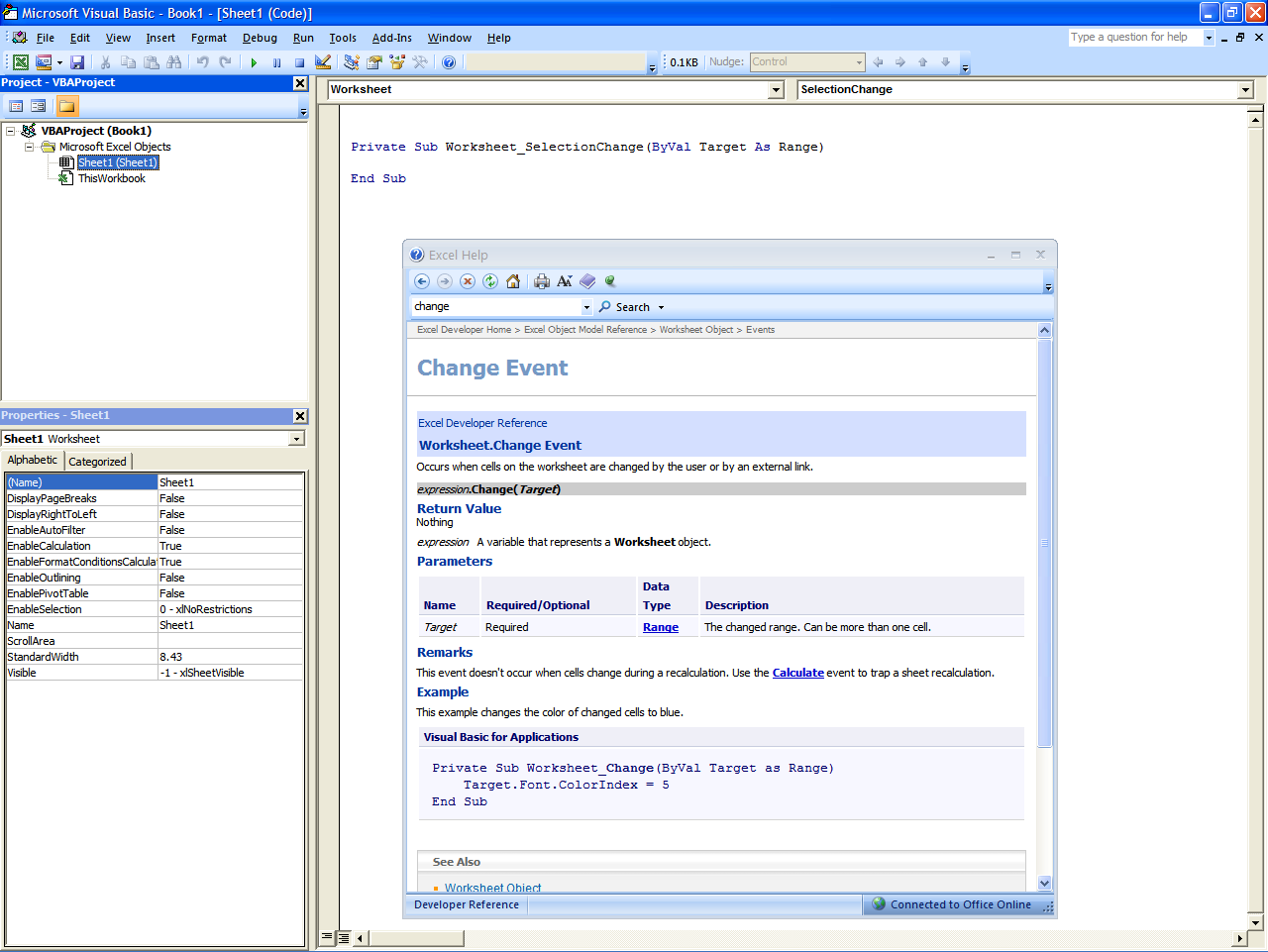Open the Worksheet object dropdown
This screenshot has width=1268, height=952.
[x=777, y=89]
